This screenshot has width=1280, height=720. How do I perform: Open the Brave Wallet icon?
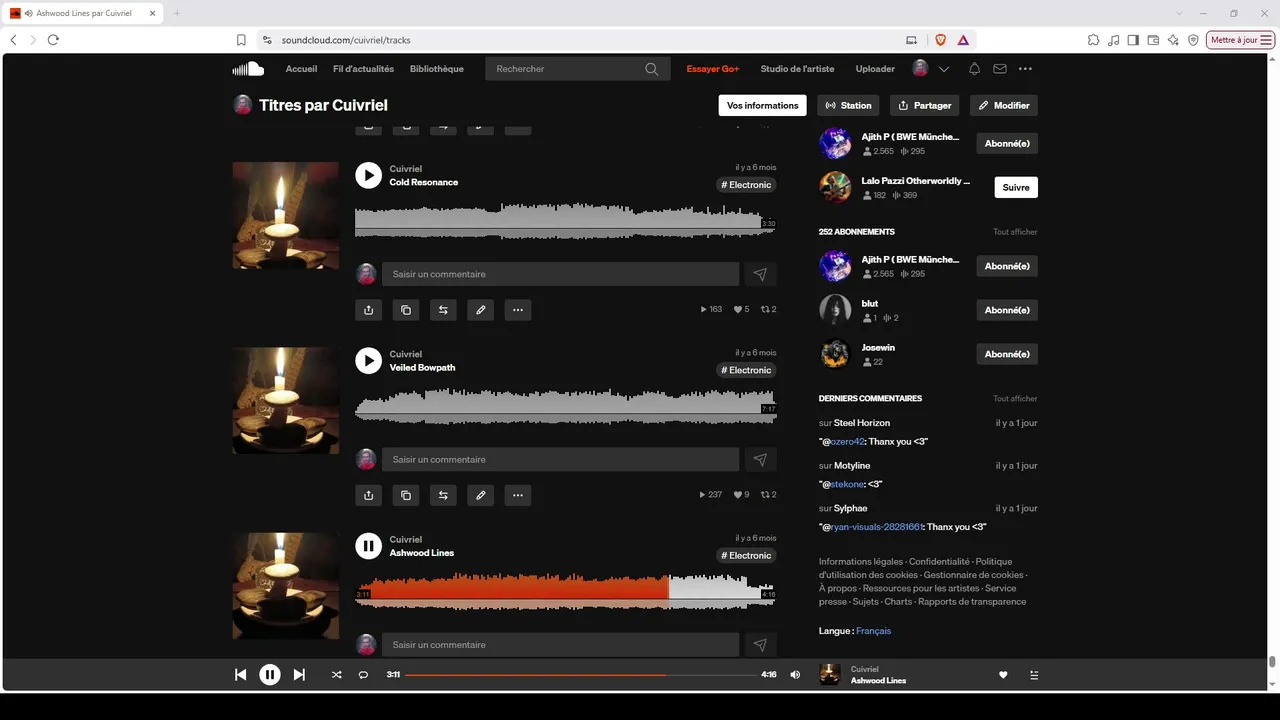coord(1153,40)
